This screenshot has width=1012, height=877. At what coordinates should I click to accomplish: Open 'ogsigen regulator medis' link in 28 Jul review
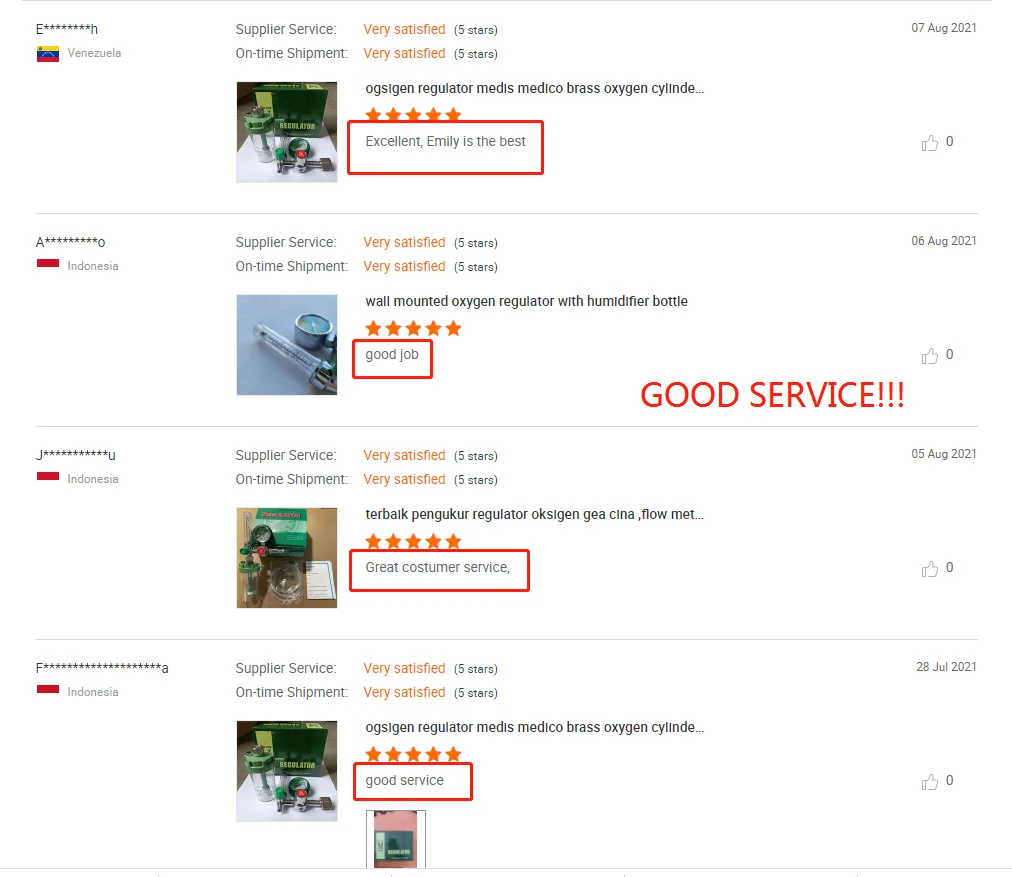534,727
